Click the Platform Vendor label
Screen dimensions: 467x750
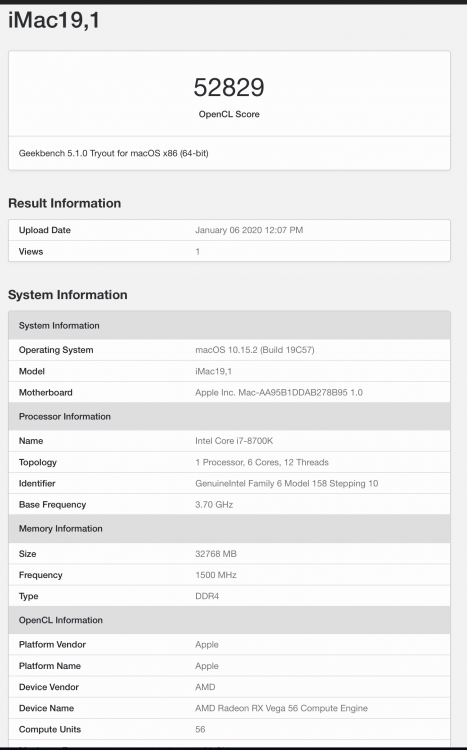pos(52,645)
